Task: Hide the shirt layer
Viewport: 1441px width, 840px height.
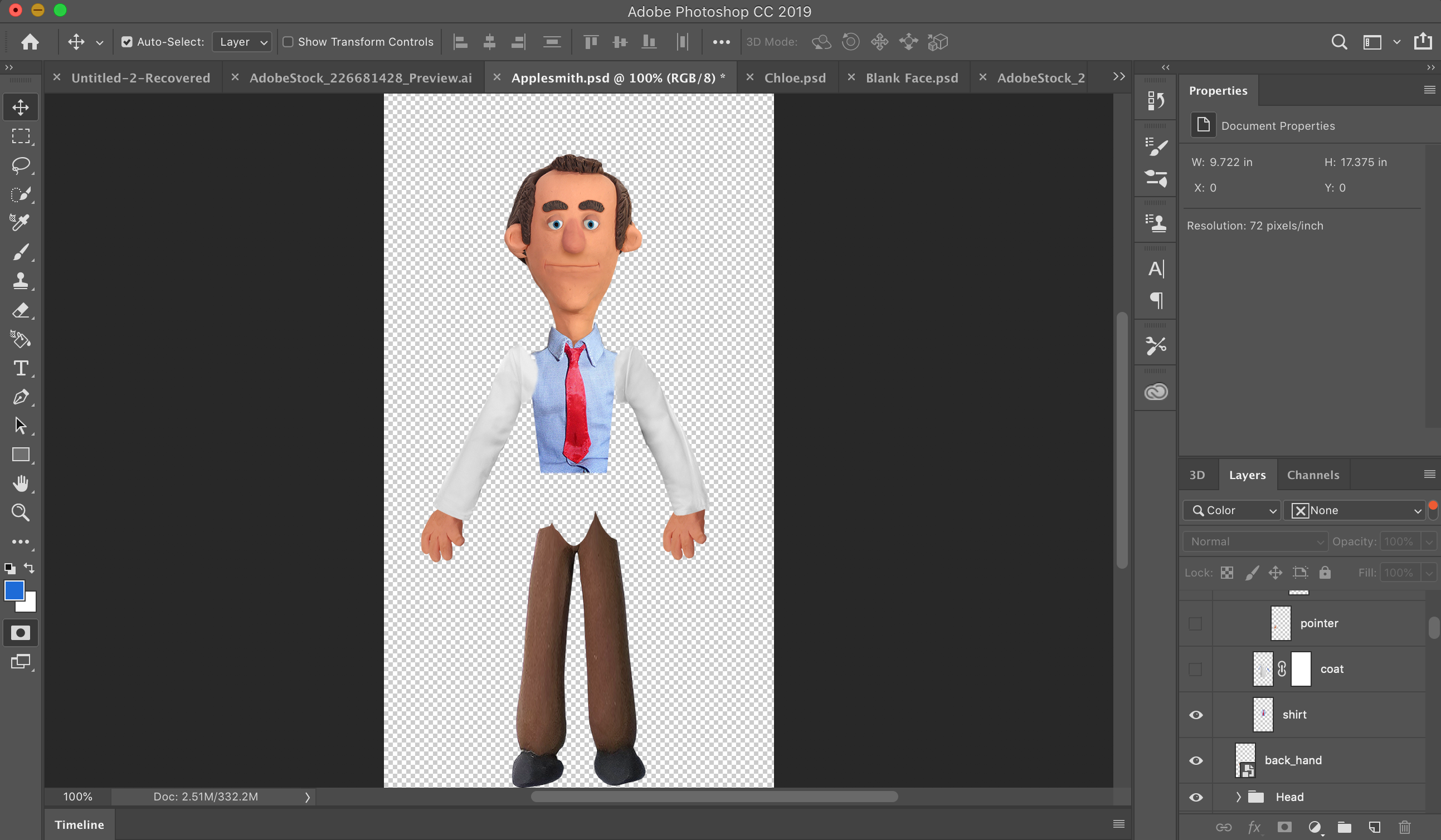Action: click(1195, 715)
